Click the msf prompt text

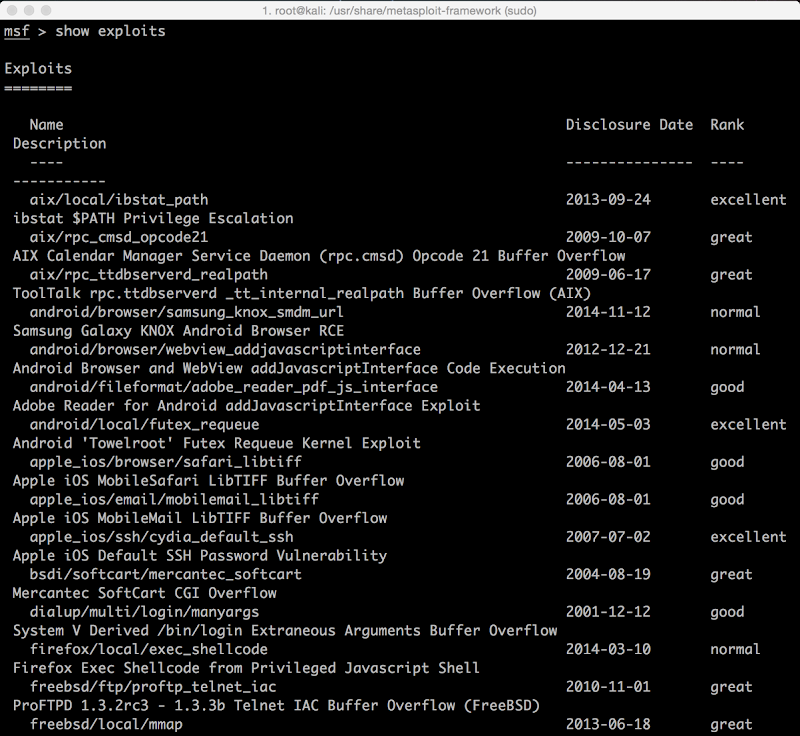click(x=16, y=31)
